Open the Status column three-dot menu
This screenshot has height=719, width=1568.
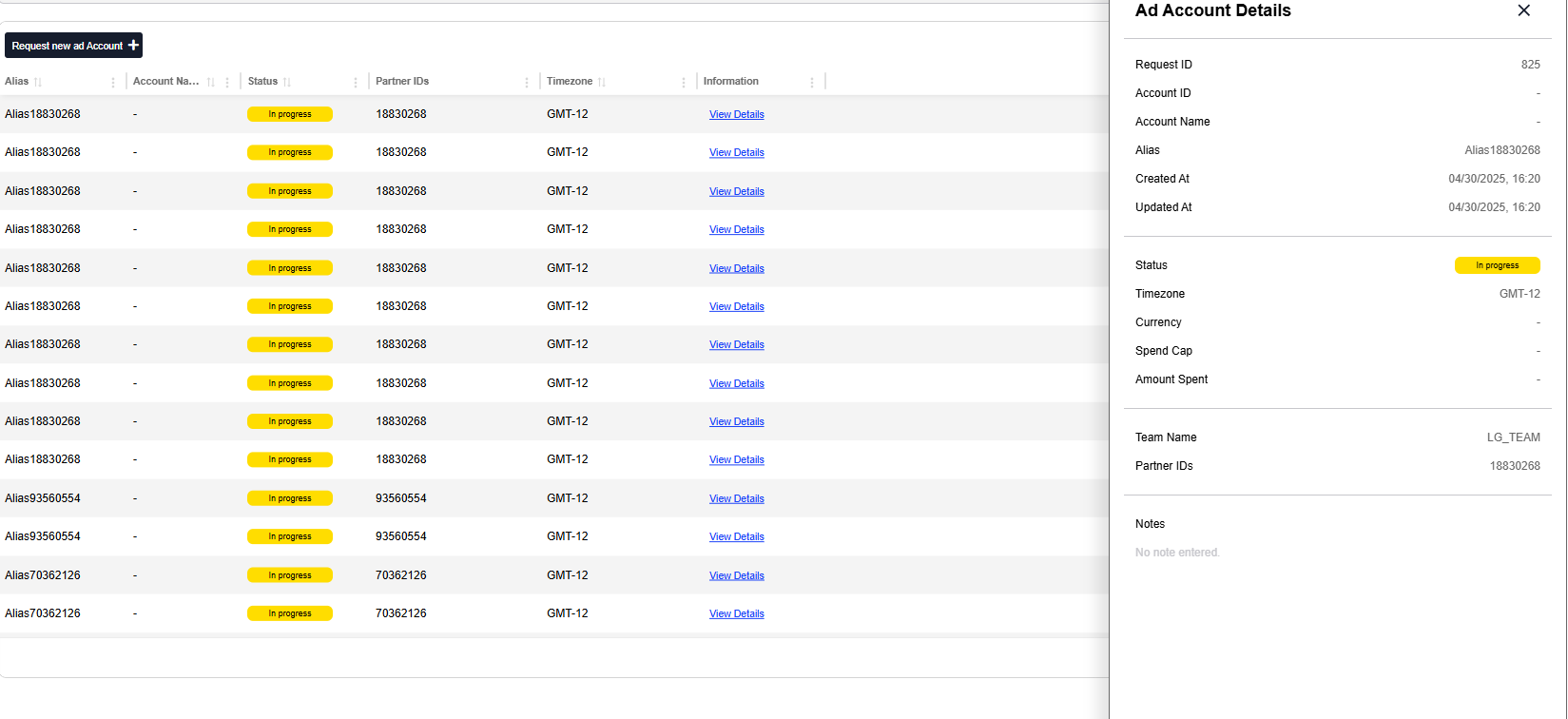pos(356,83)
